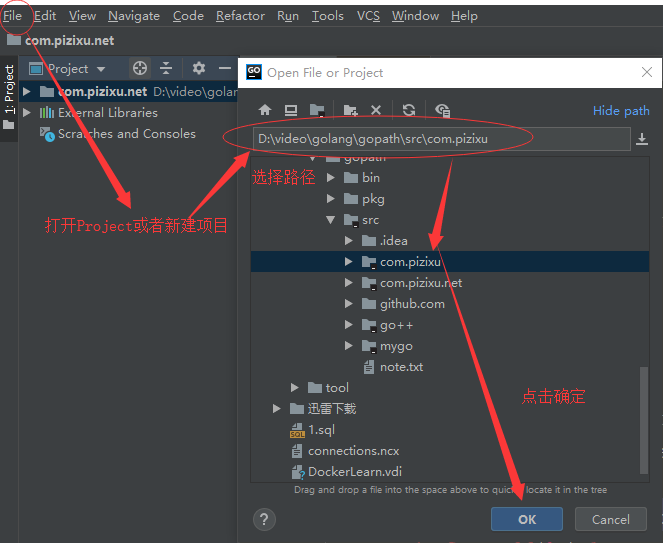Expand the go++ folder arrow

pos(348,324)
